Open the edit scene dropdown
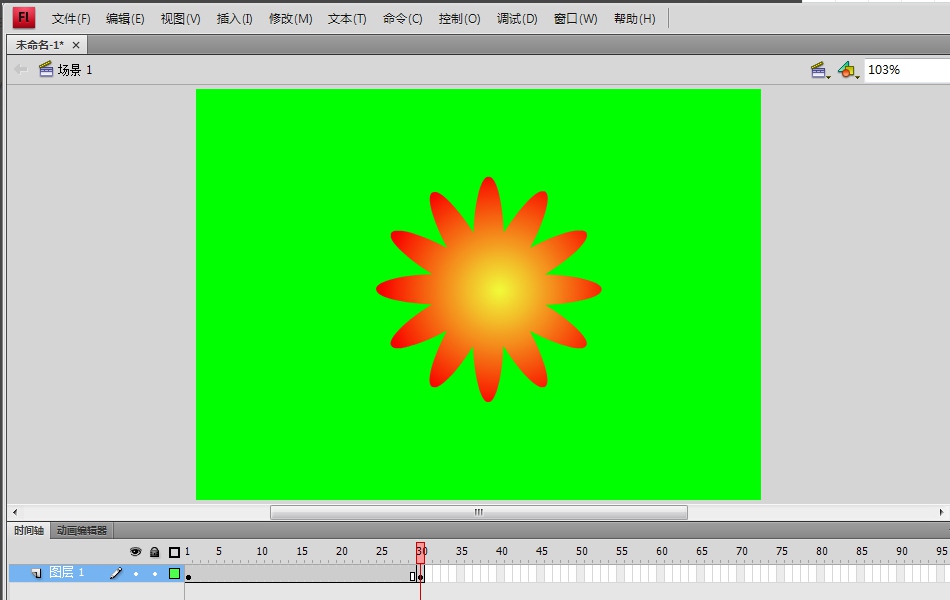 (820, 70)
